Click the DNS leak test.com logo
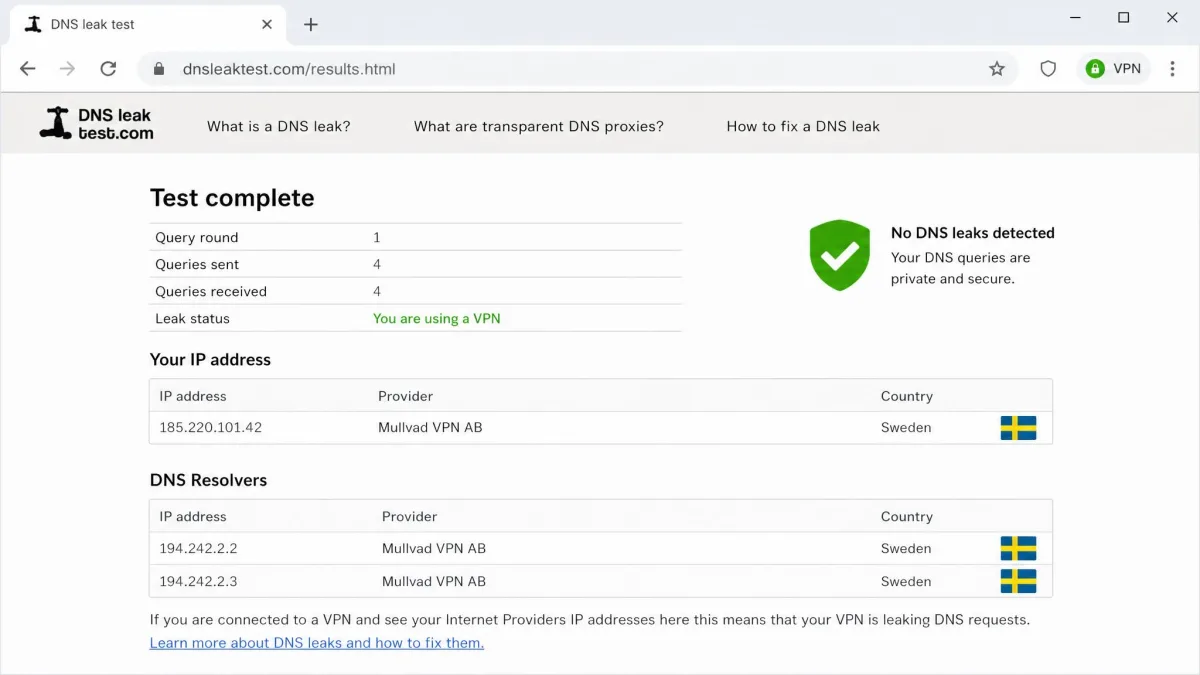The image size is (1200, 675). (97, 123)
